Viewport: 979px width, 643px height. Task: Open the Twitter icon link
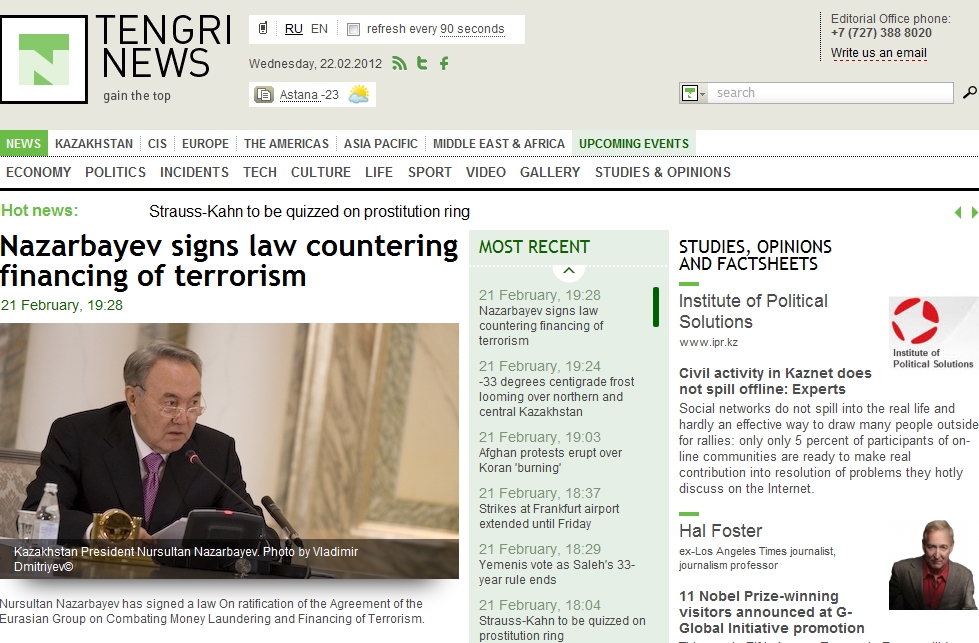pyautogui.click(x=422, y=63)
